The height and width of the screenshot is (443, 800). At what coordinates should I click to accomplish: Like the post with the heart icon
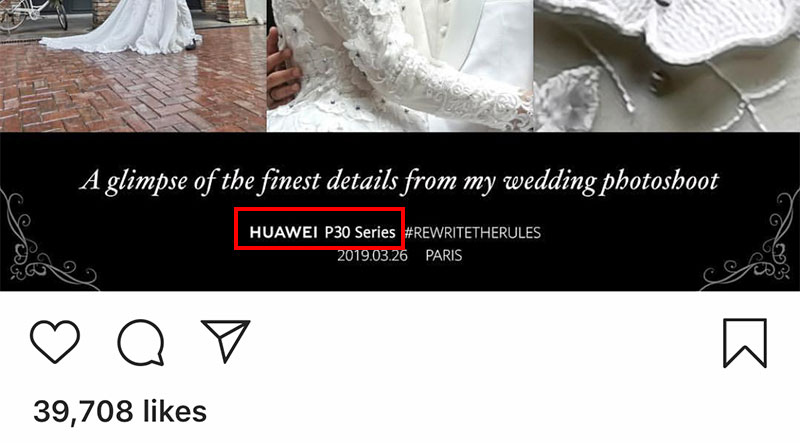[x=55, y=341]
